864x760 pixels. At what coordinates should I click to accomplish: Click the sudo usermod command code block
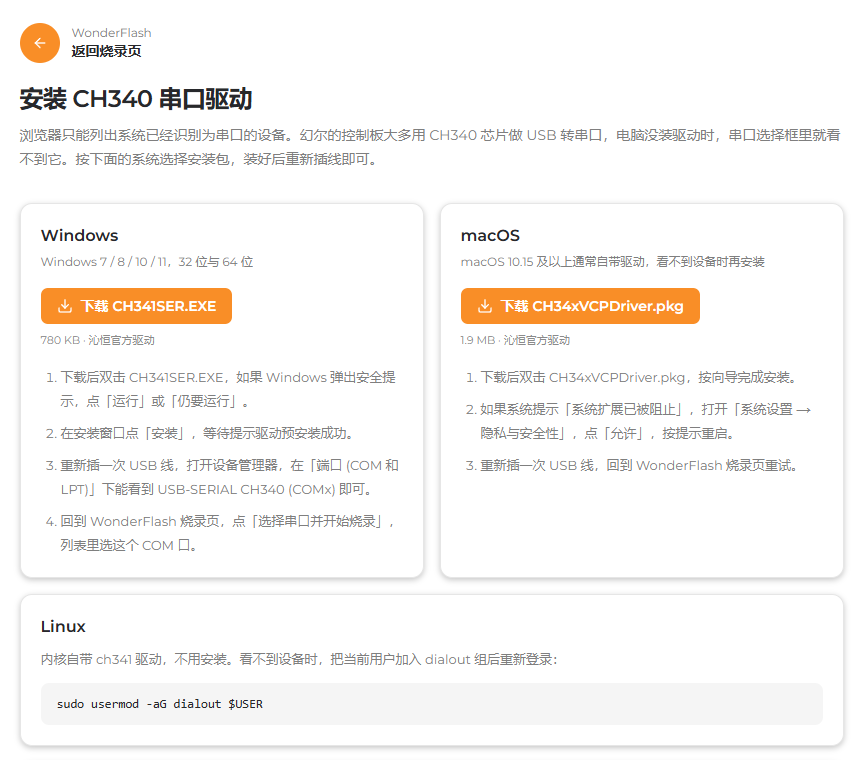click(431, 704)
